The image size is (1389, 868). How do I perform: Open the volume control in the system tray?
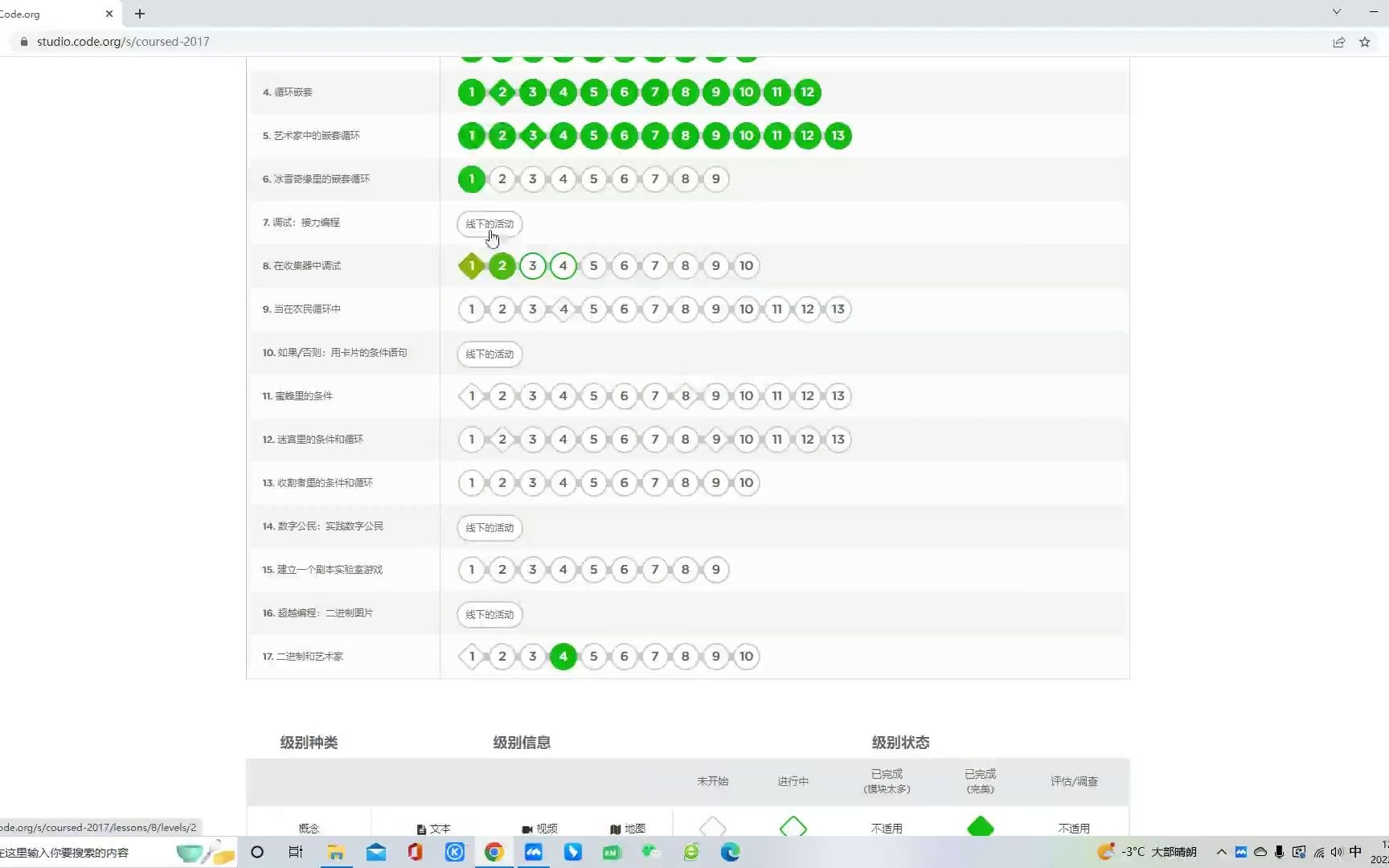tap(1336, 852)
